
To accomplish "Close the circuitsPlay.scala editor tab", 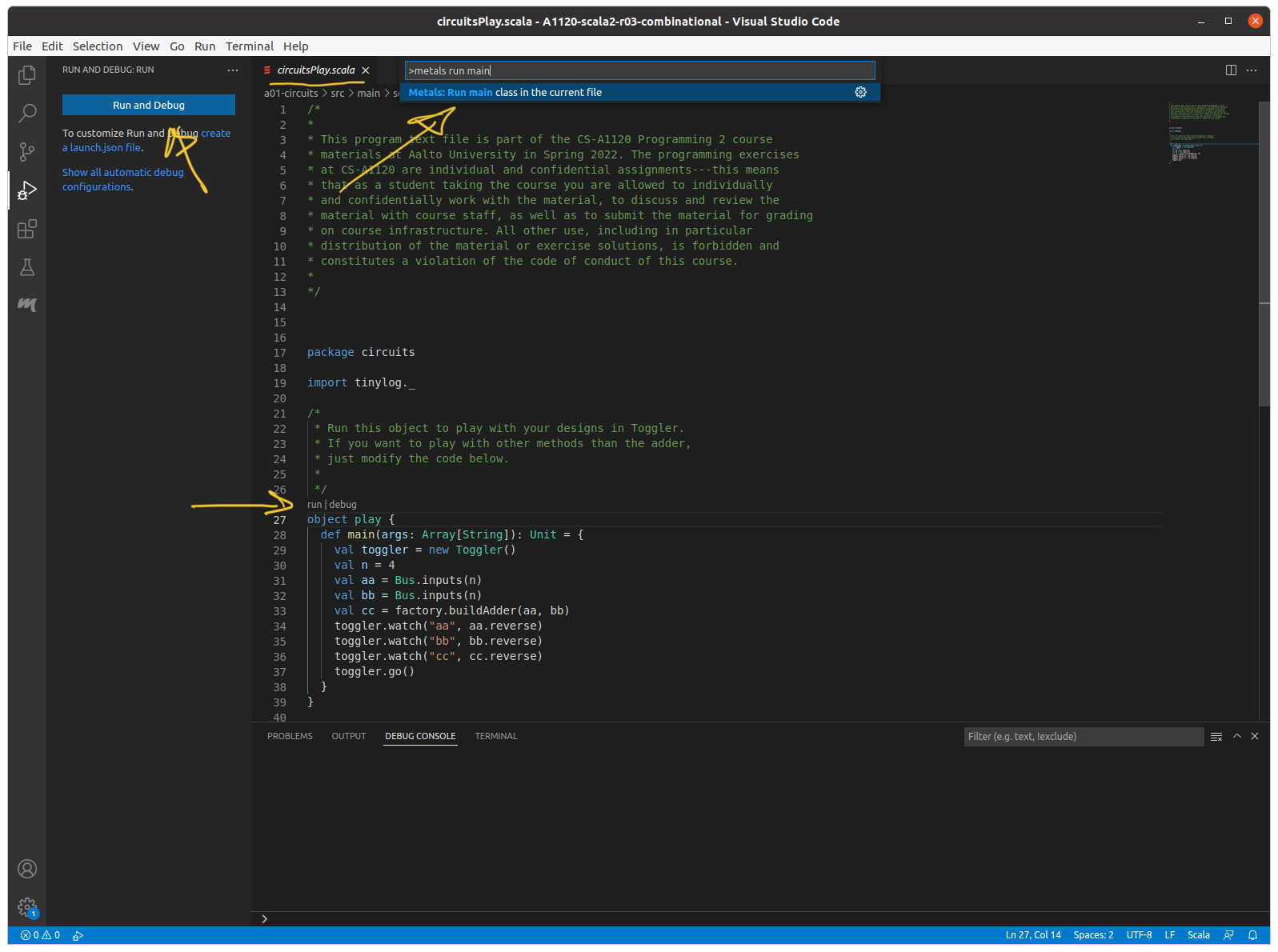I will point(366,70).
